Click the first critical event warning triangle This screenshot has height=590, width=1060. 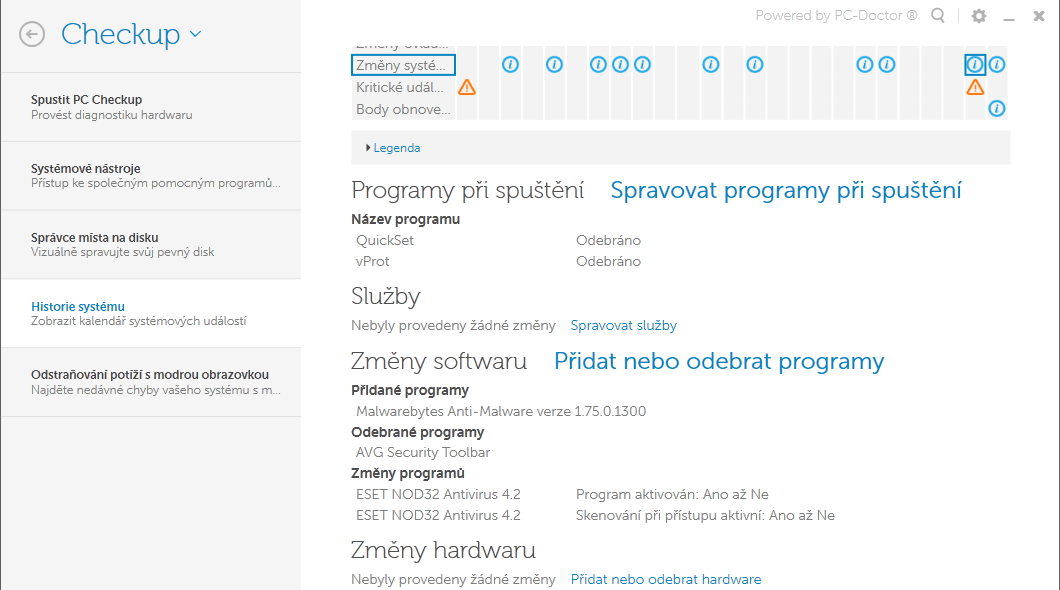[467, 87]
